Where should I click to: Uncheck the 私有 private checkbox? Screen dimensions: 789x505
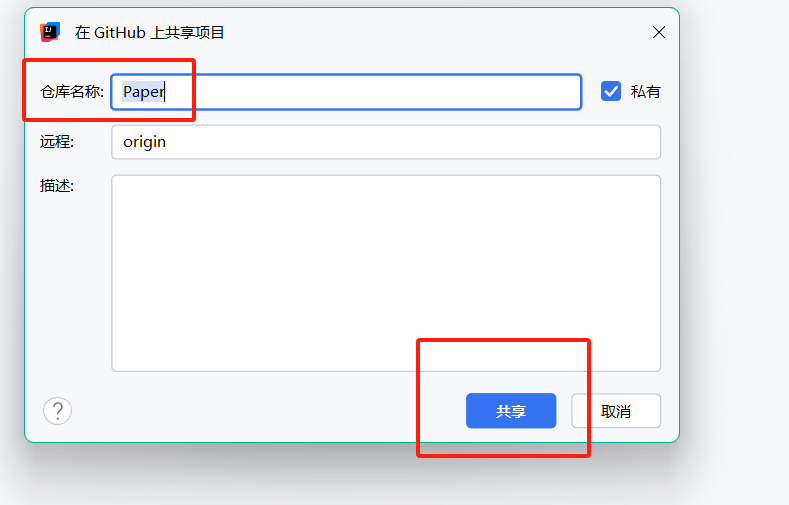[x=611, y=92]
